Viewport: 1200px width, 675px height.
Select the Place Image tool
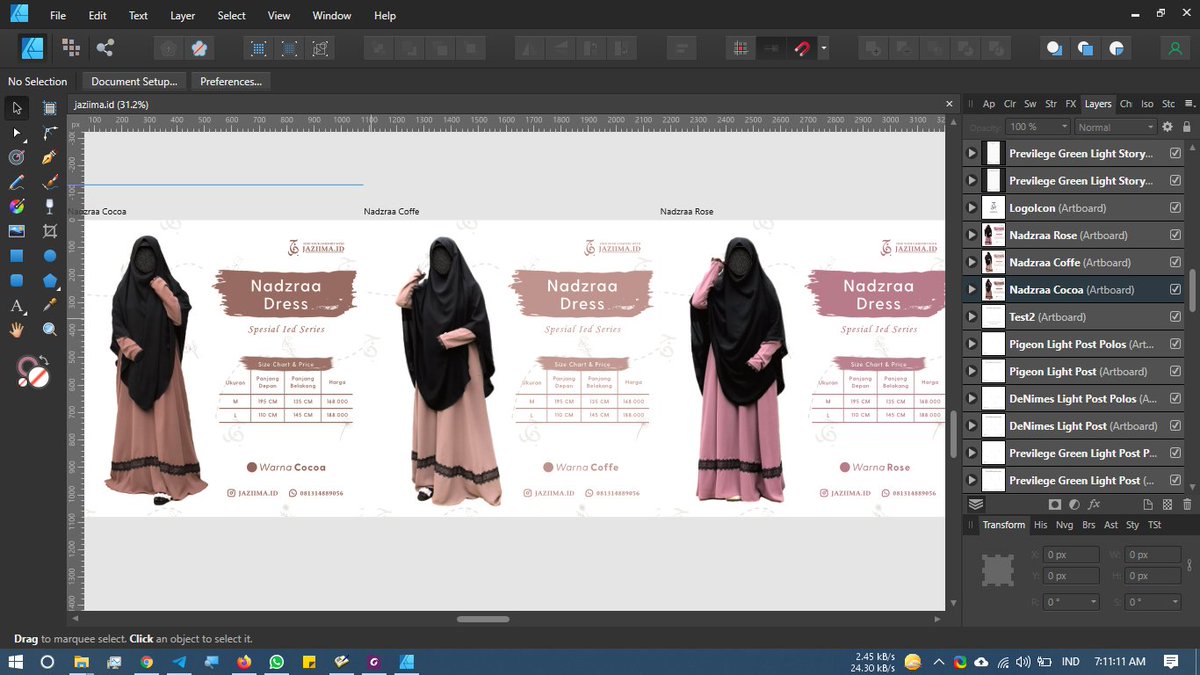click(x=17, y=231)
